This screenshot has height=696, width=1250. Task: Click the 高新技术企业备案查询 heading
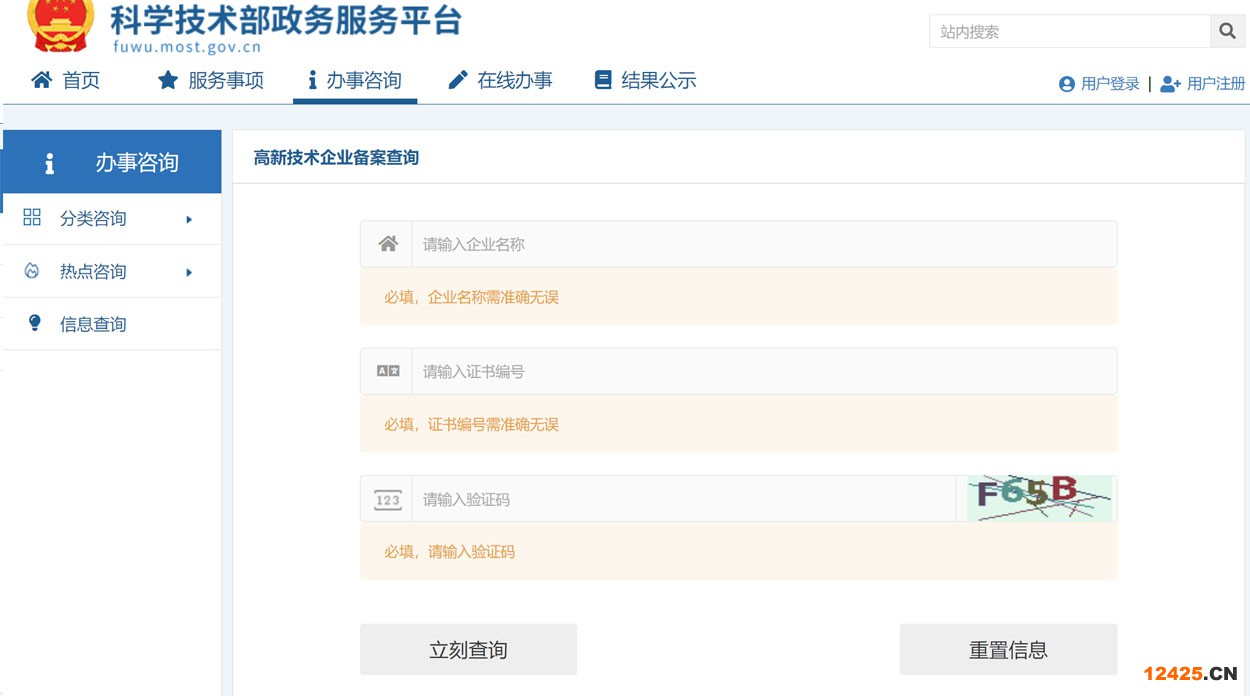click(336, 157)
